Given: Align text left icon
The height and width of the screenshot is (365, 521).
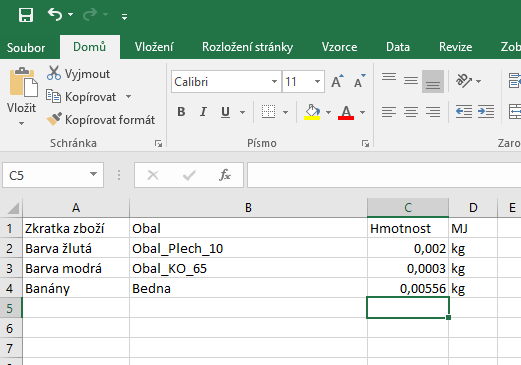Looking at the screenshot, I should click(x=389, y=112).
